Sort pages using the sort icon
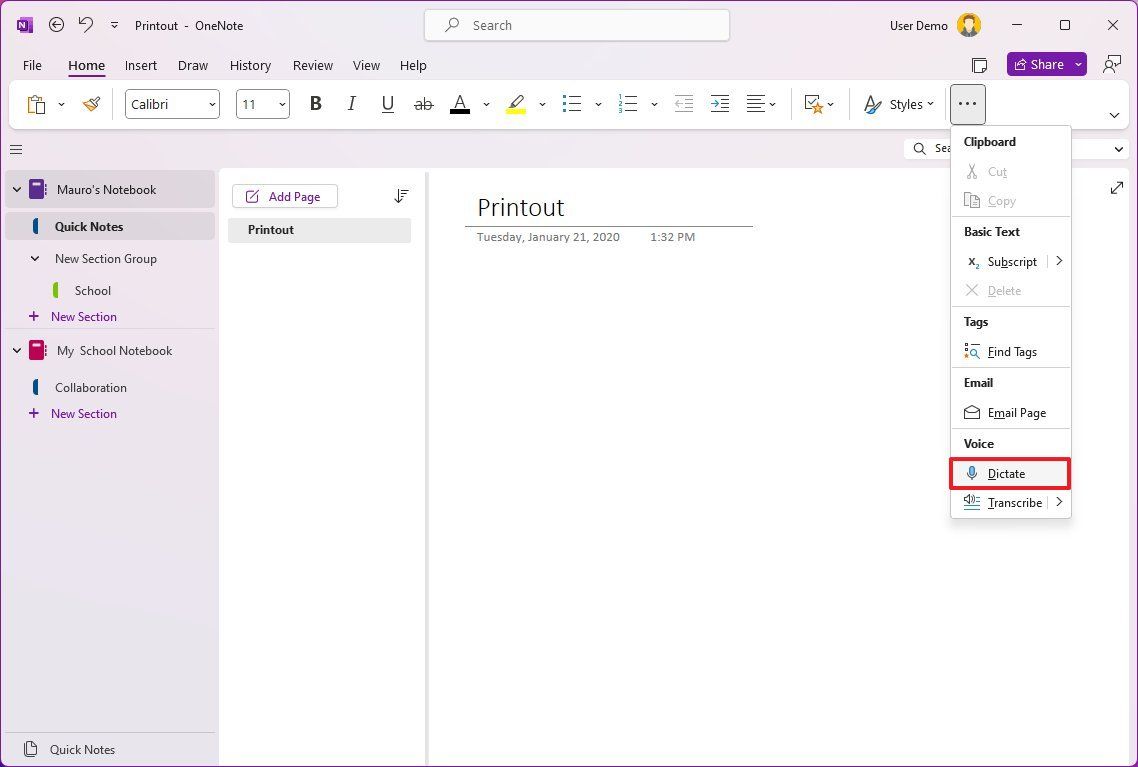1138x767 pixels. pyautogui.click(x=401, y=196)
